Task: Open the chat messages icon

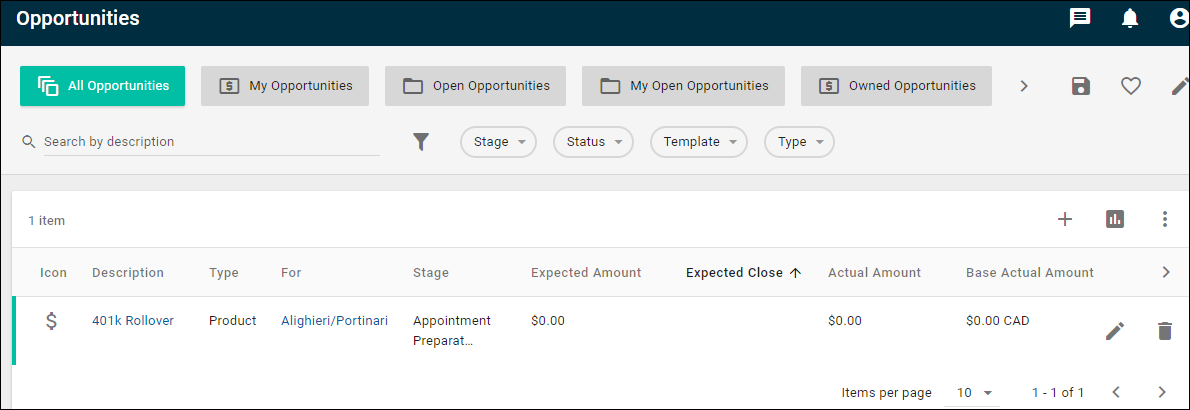Action: coord(1079,18)
